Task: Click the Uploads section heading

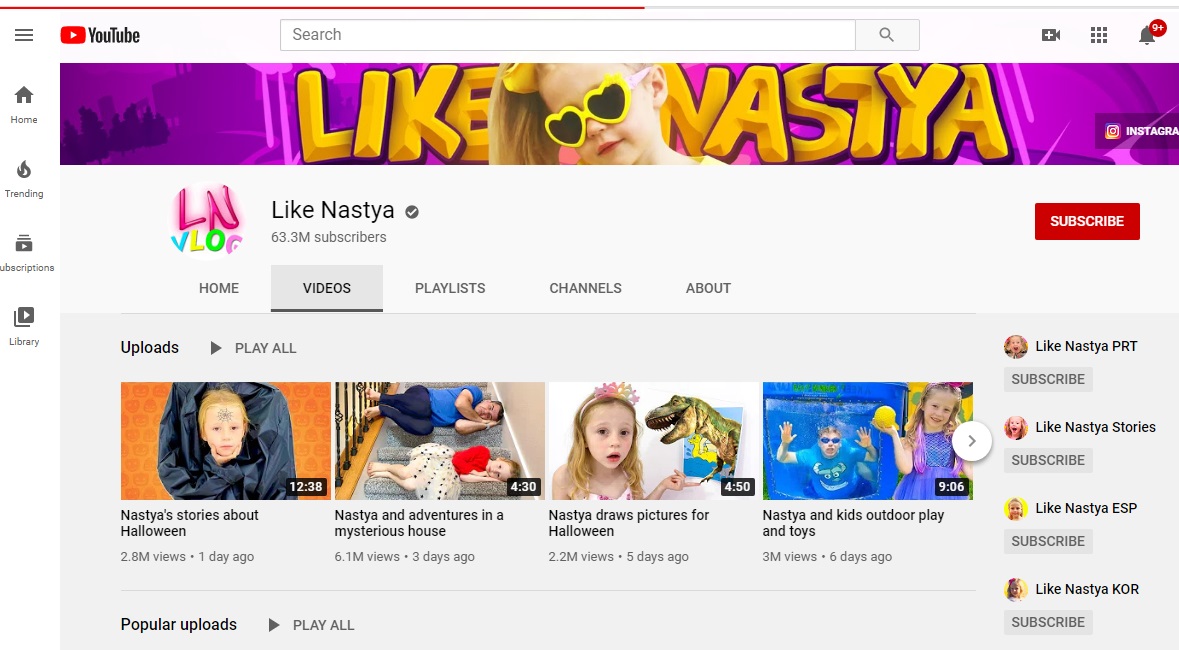Action: click(x=150, y=348)
